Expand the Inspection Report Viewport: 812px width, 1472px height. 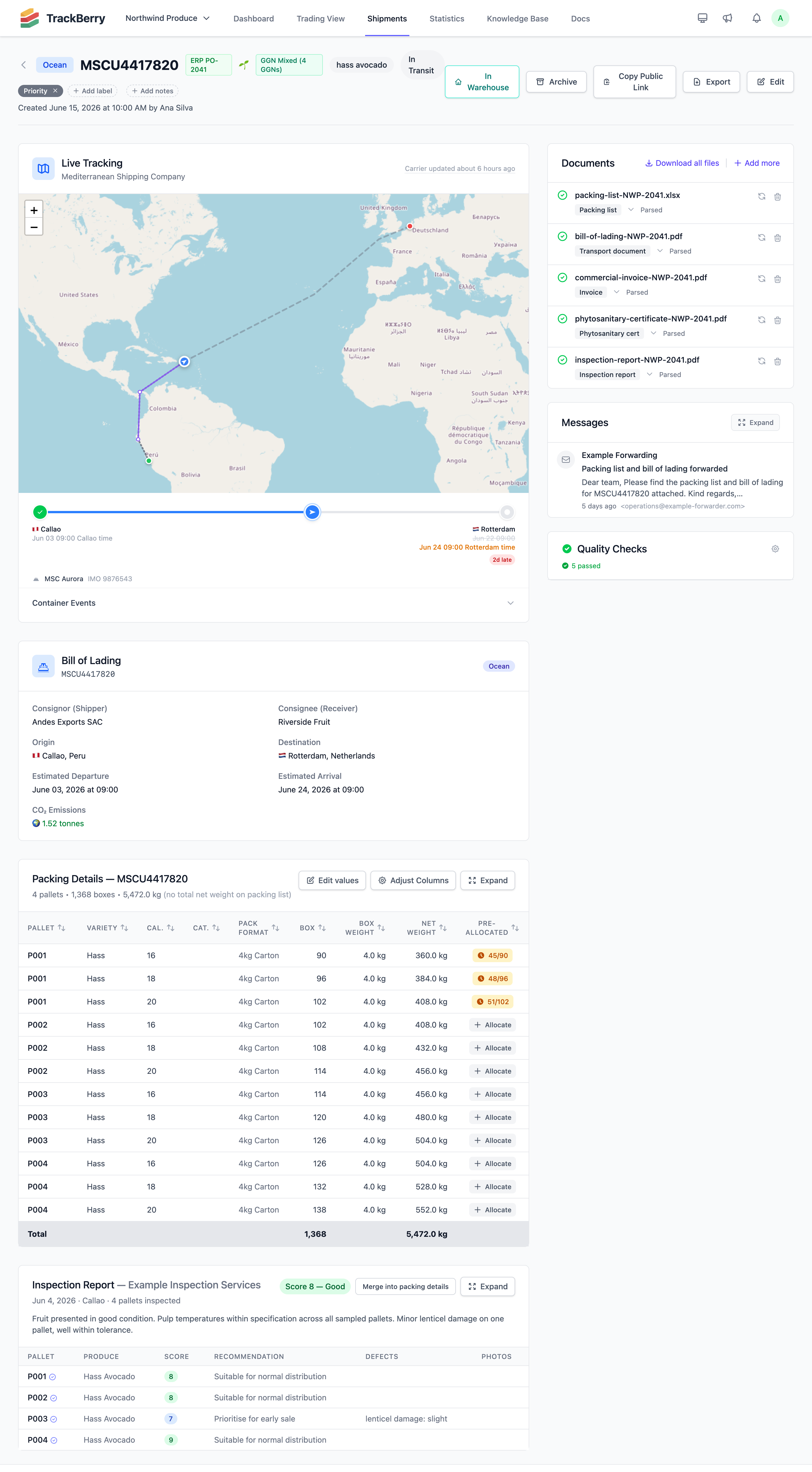click(488, 1287)
